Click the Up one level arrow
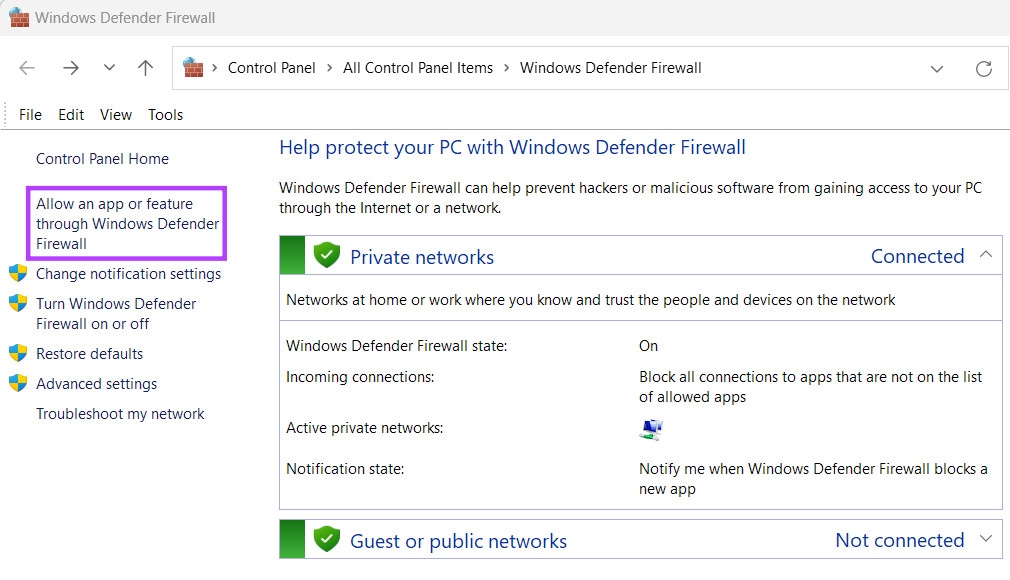 tap(146, 68)
